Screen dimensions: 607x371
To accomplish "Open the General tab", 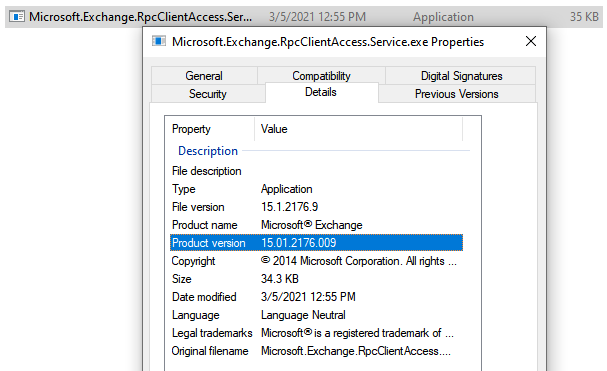I will point(204,76).
